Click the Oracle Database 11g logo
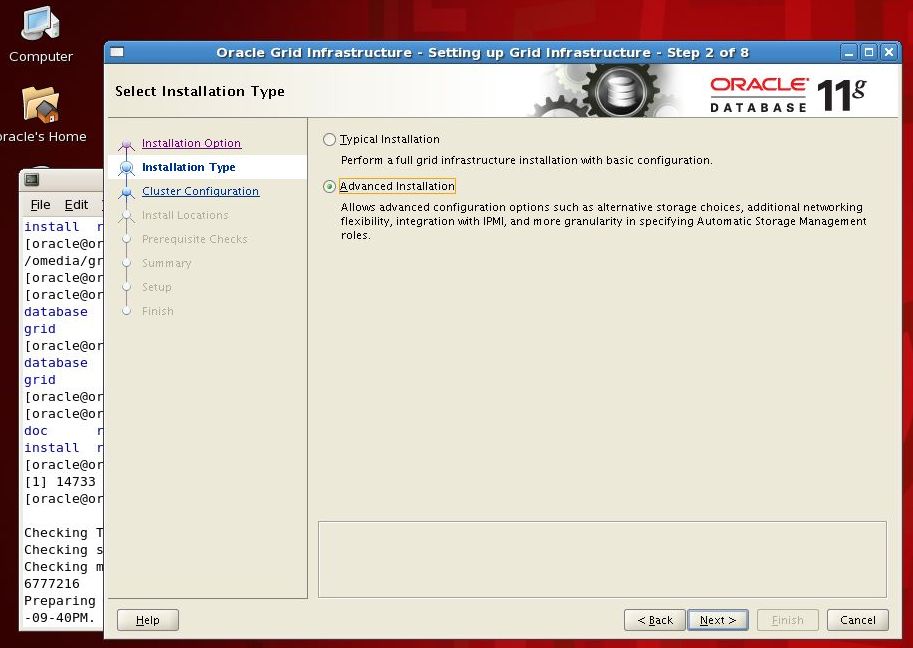The image size is (913, 648). coord(787,94)
